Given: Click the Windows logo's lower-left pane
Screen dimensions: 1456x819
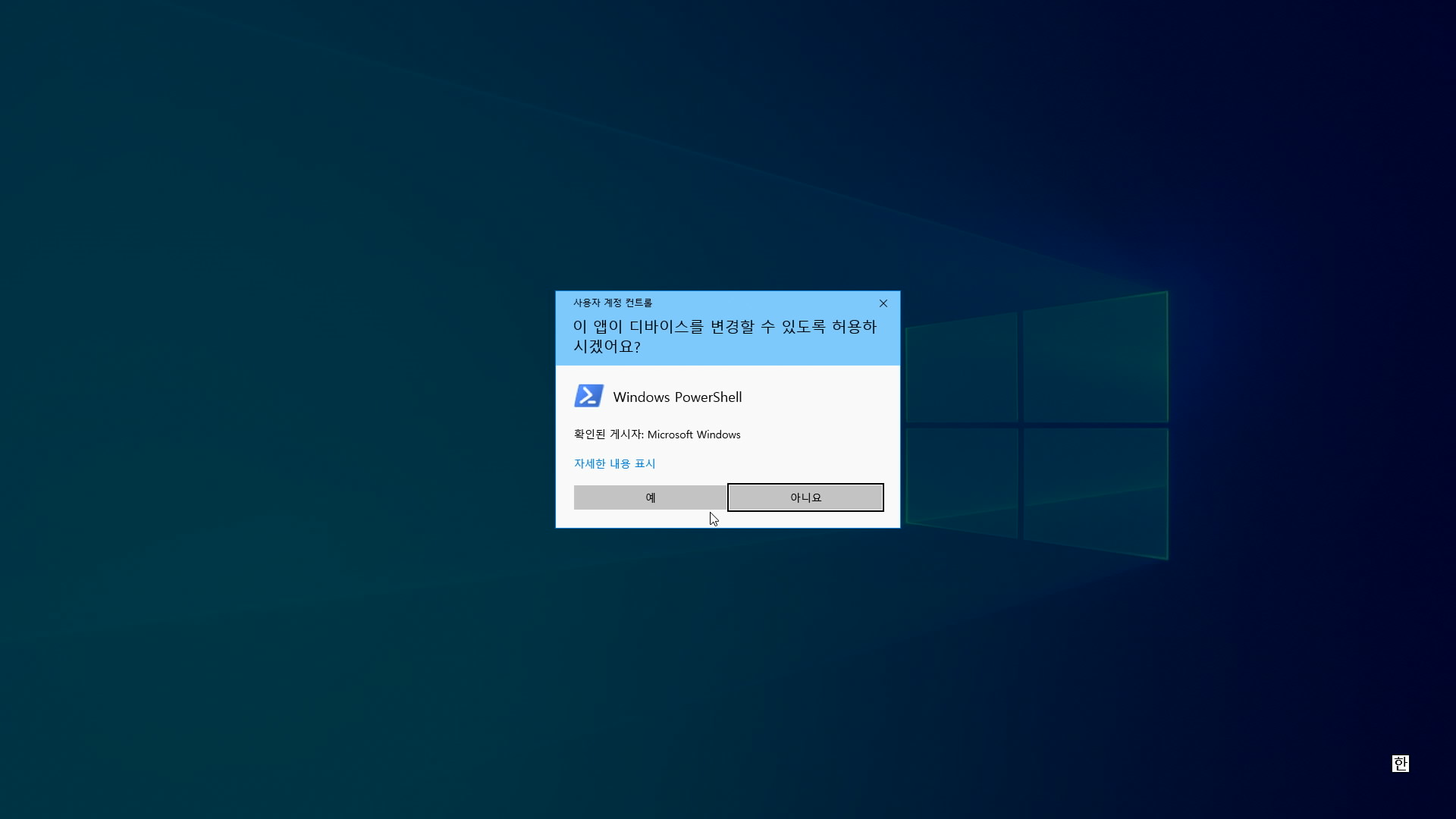Looking at the screenshot, I should pyautogui.click(x=962, y=478).
